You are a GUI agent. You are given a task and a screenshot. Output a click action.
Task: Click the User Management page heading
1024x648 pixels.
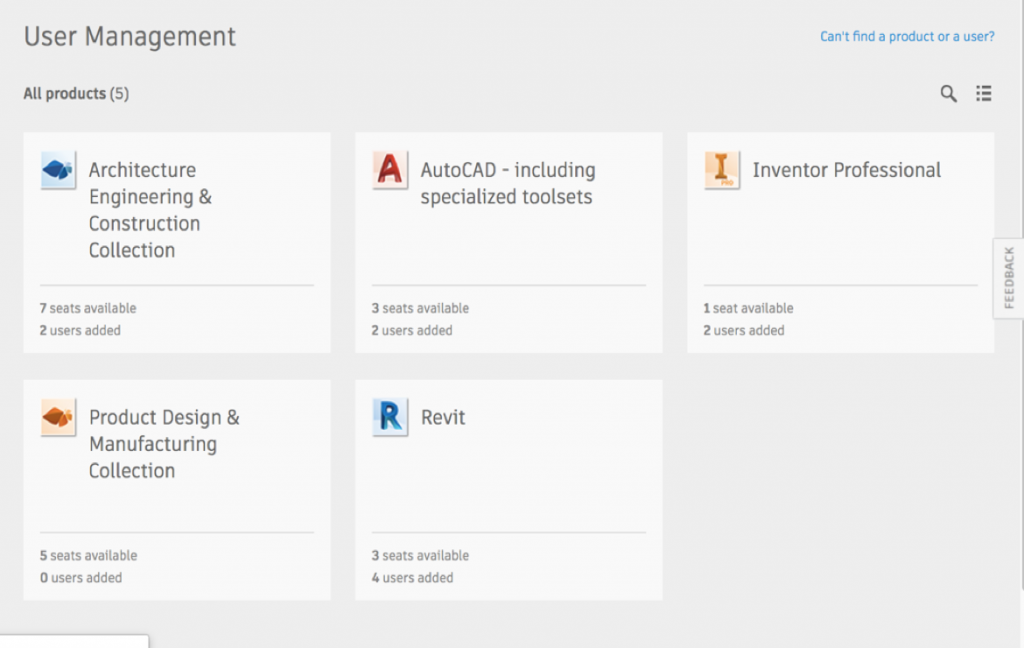coord(129,37)
